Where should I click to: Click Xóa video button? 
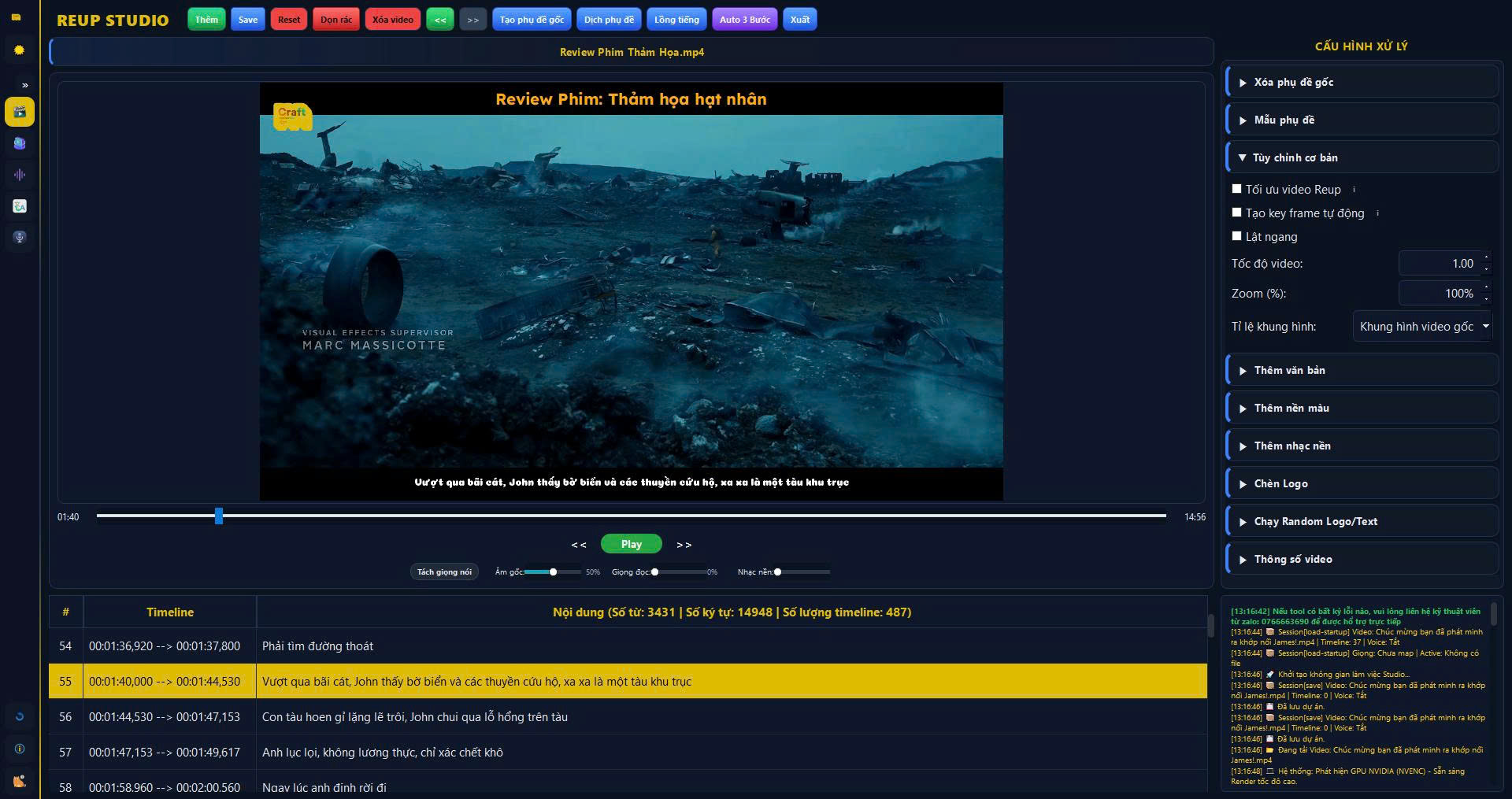392,20
